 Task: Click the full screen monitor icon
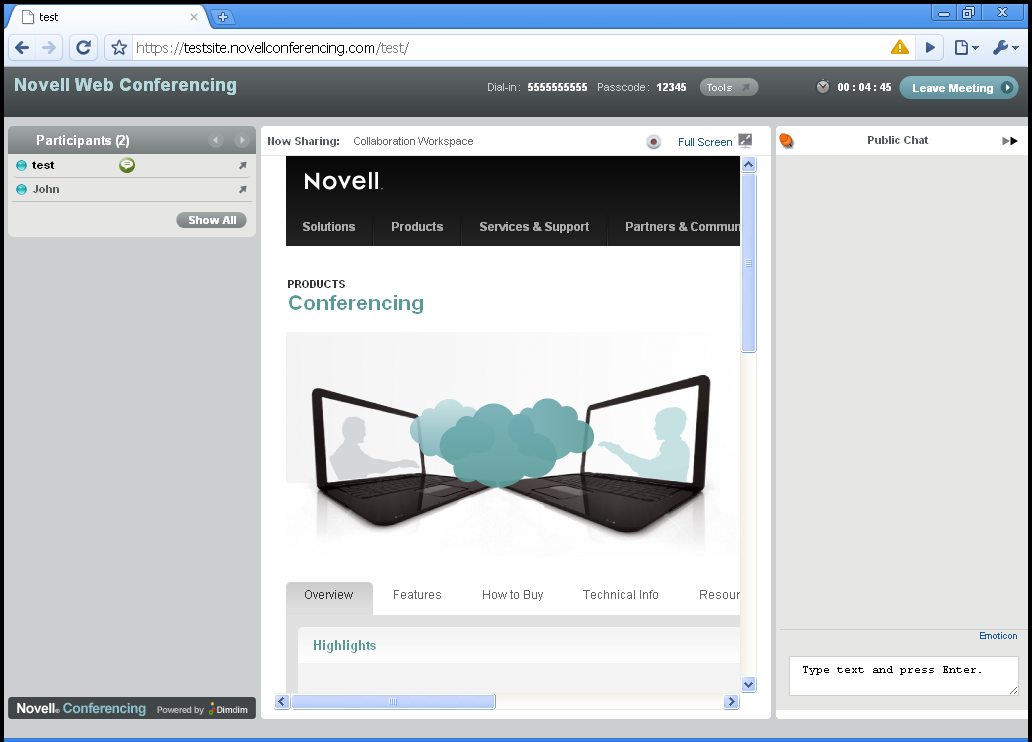point(745,140)
